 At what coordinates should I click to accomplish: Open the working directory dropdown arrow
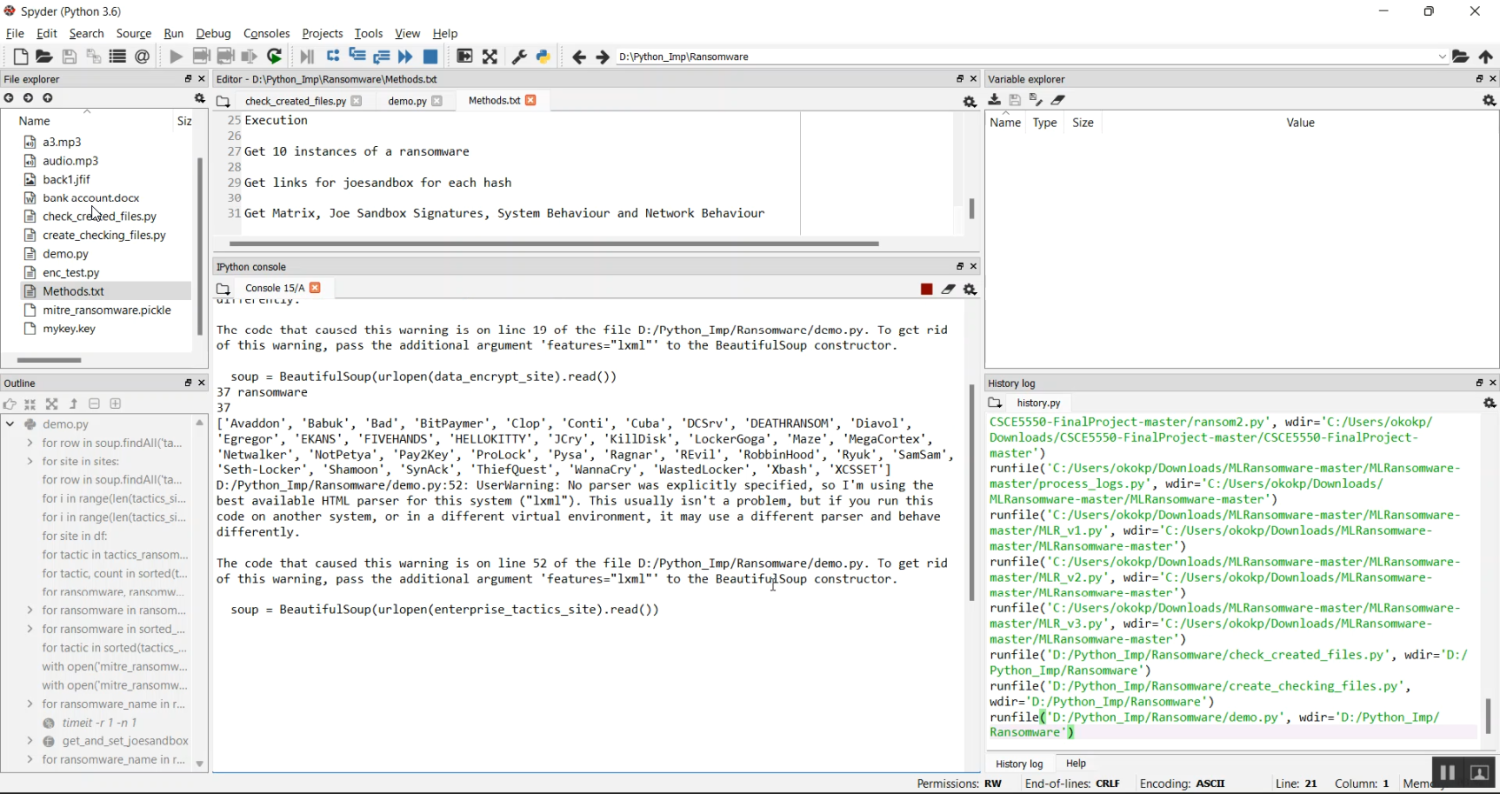1440,57
